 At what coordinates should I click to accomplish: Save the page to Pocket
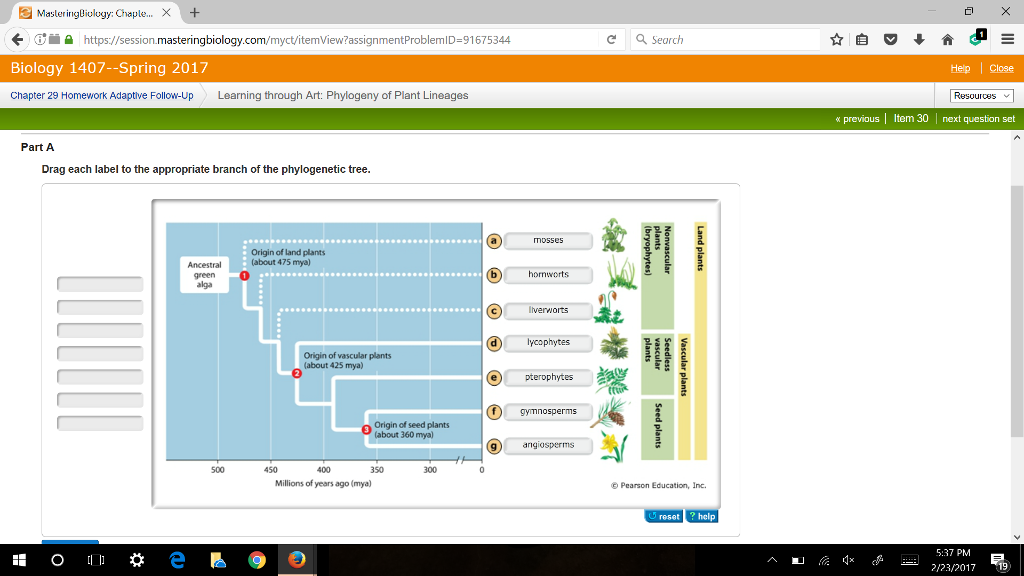click(x=890, y=40)
